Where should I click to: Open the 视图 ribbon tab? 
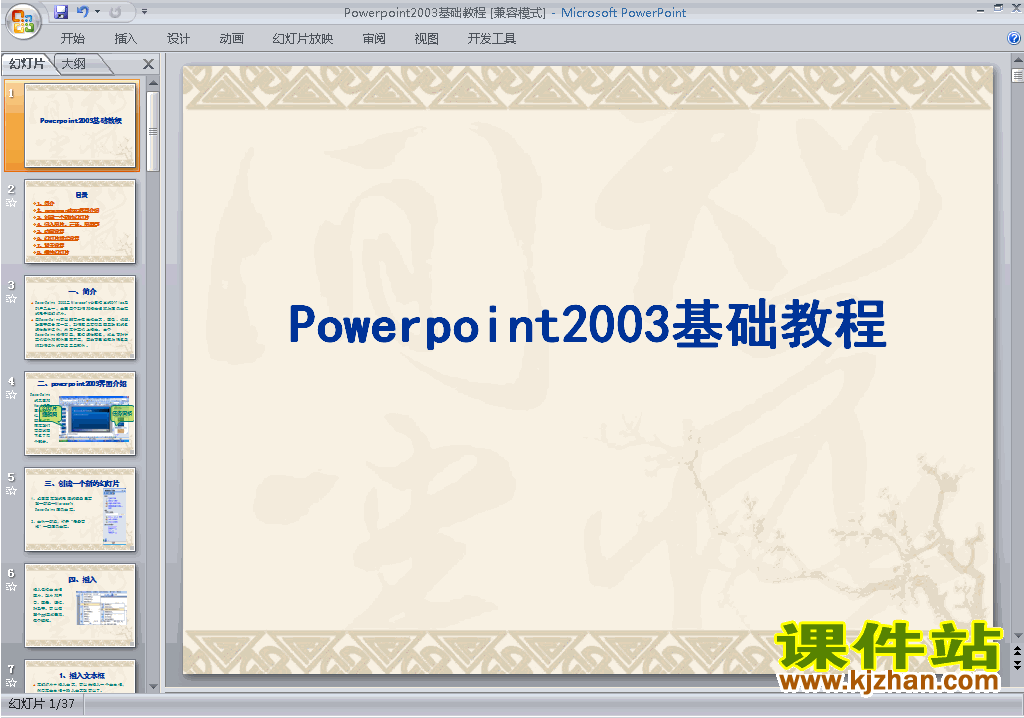[426, 39]
